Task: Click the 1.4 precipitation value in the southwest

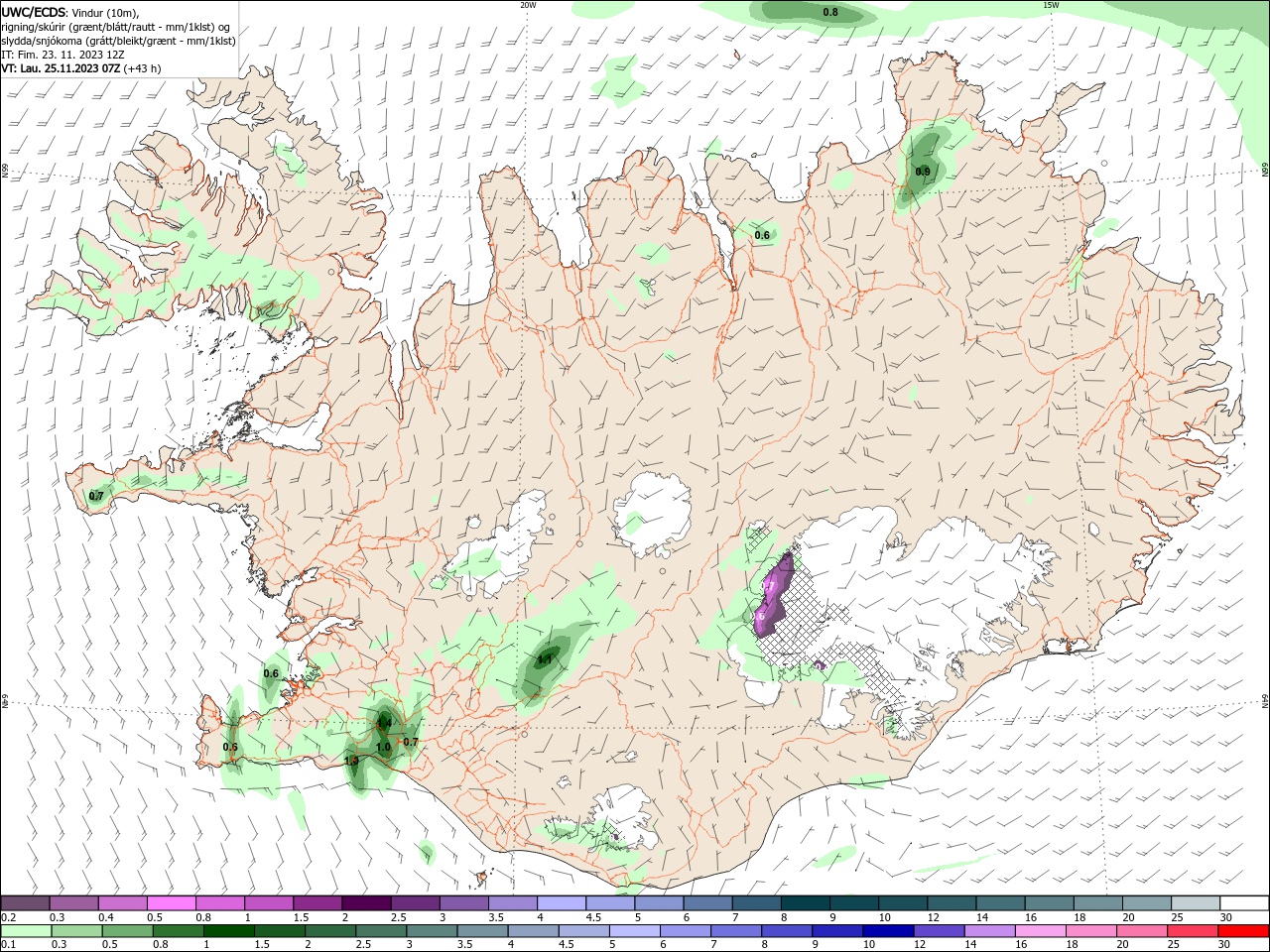Action: (x=384, y=725)
